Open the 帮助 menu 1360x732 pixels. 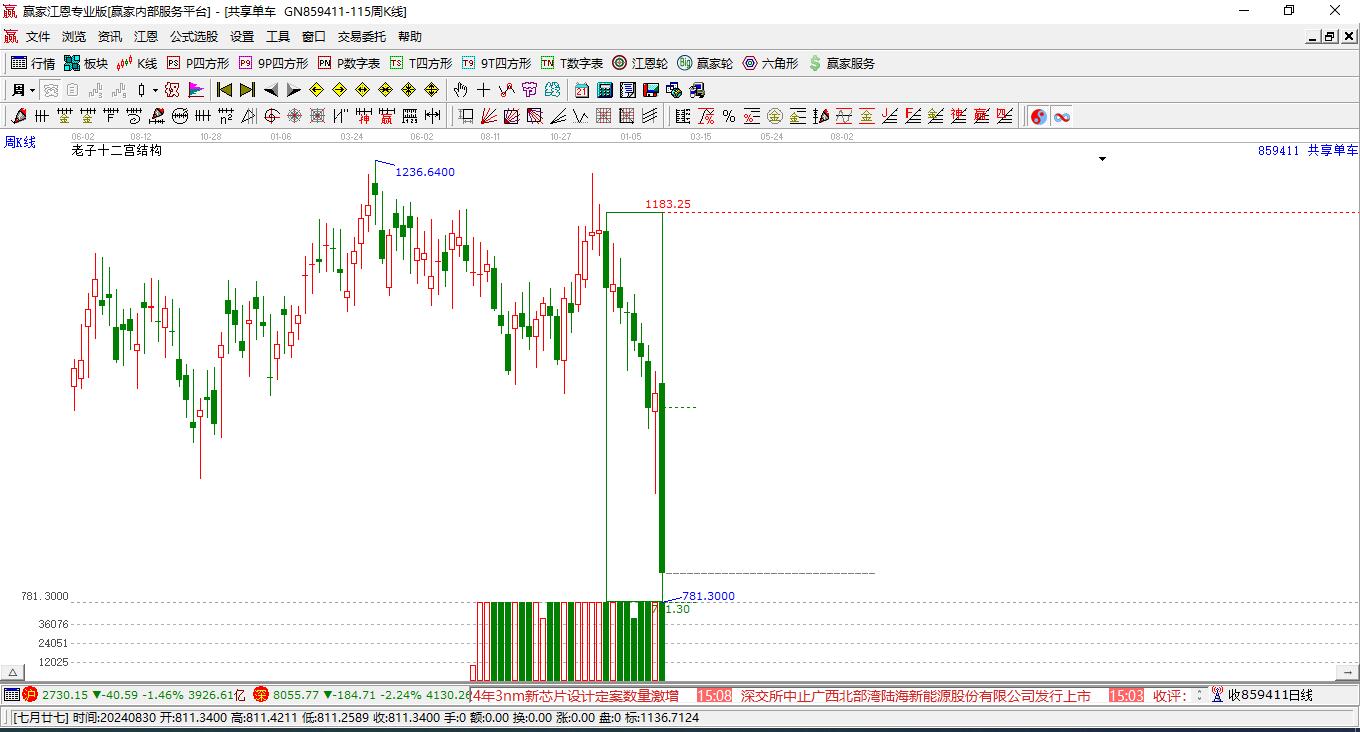point(410,36)
